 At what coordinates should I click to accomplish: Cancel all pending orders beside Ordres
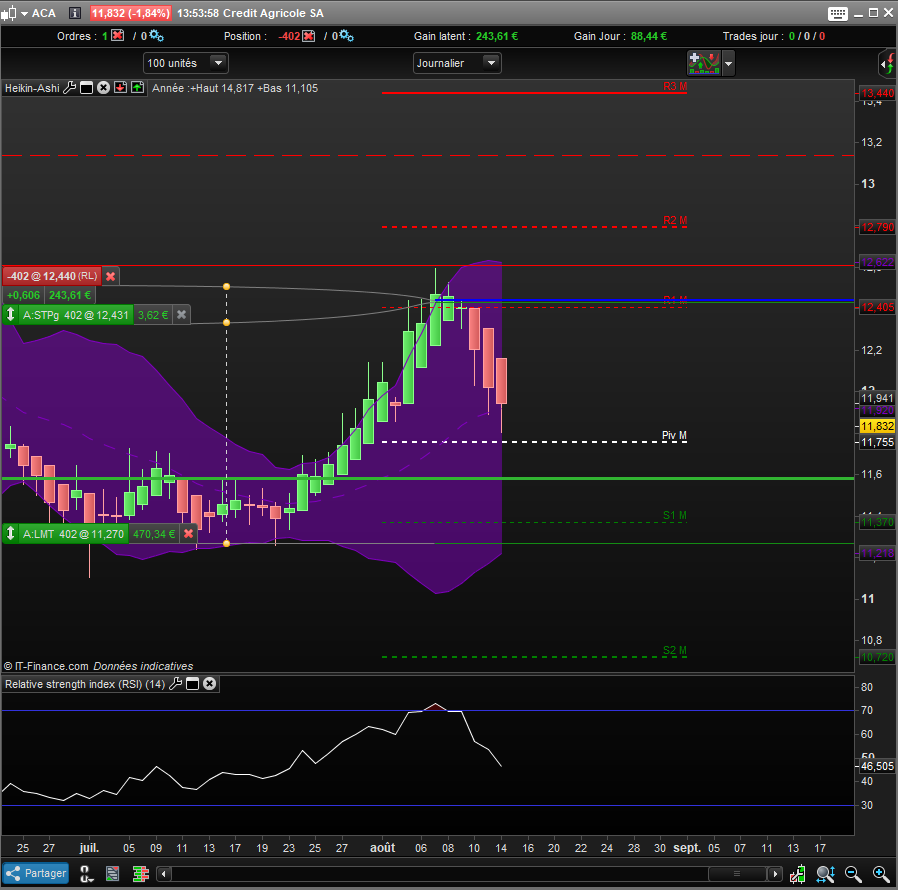coord(117,36)
